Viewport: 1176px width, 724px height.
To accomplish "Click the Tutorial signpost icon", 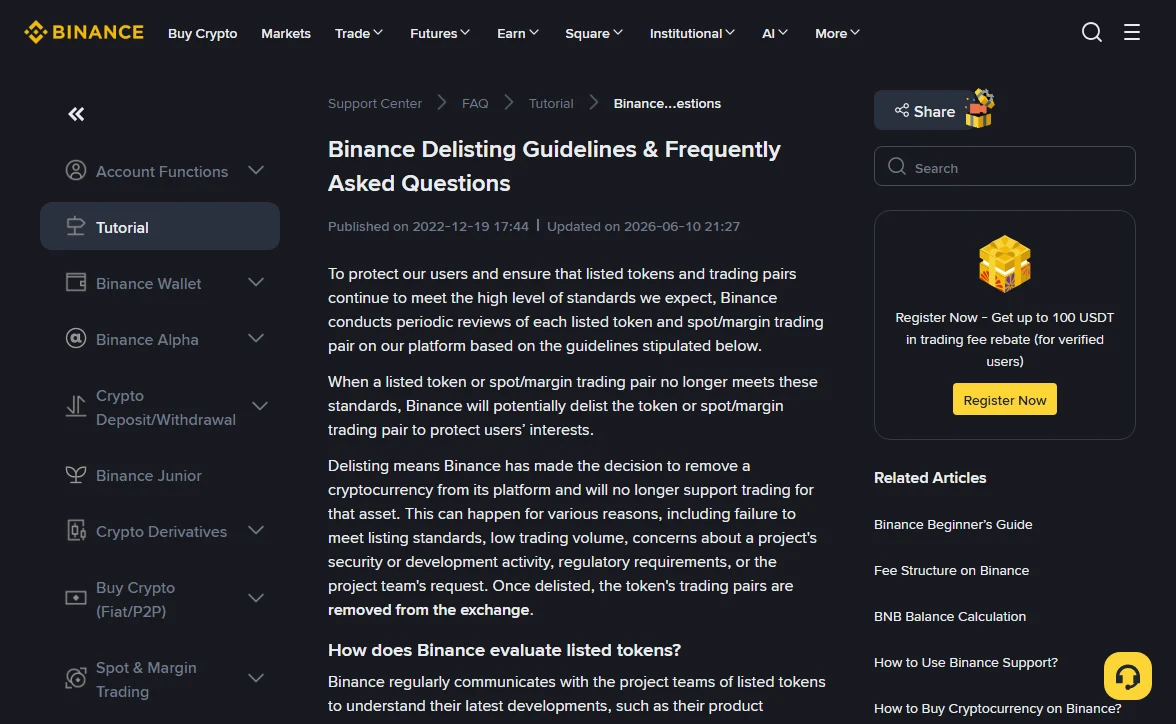I will 76,227.
